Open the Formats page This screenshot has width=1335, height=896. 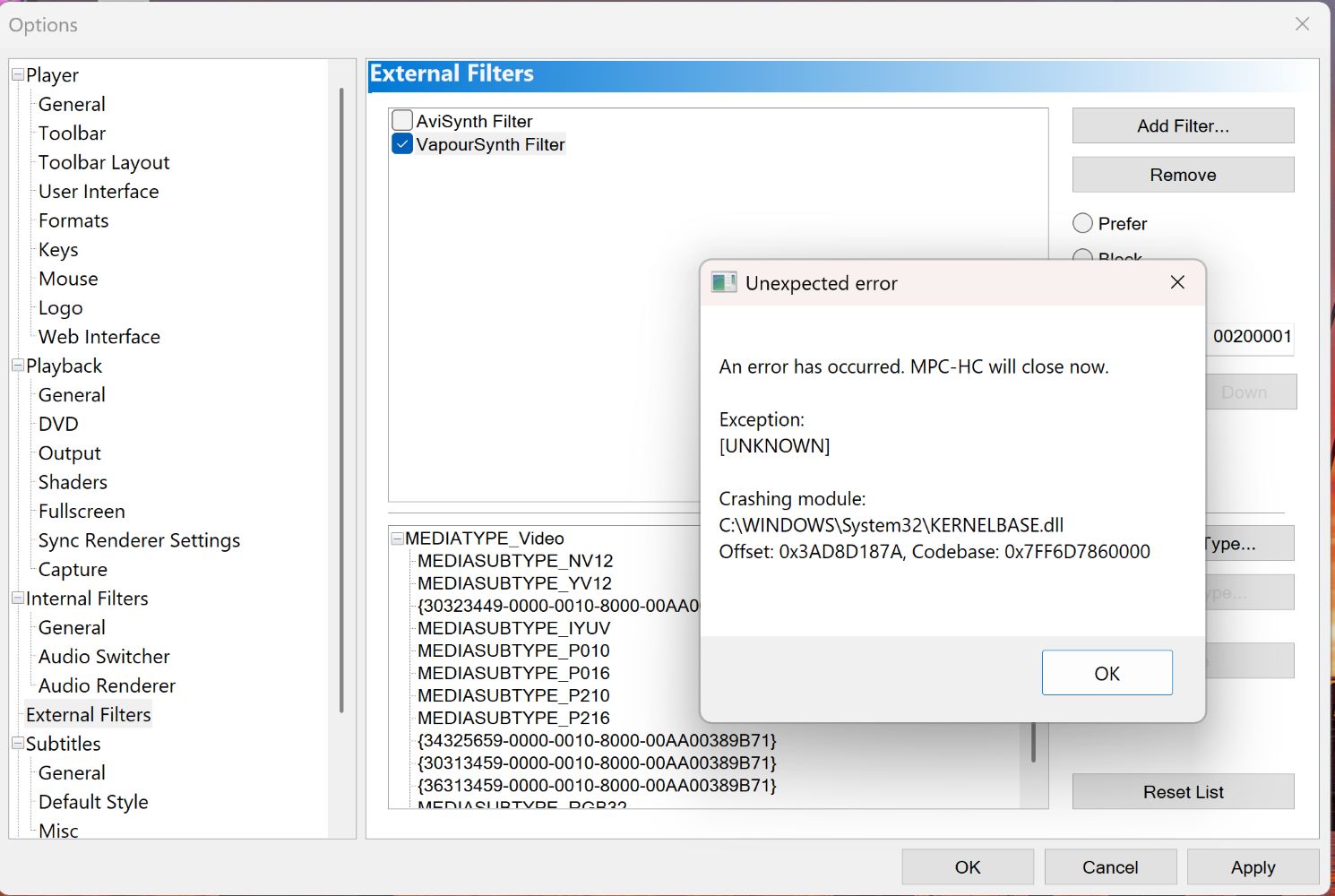73,220
